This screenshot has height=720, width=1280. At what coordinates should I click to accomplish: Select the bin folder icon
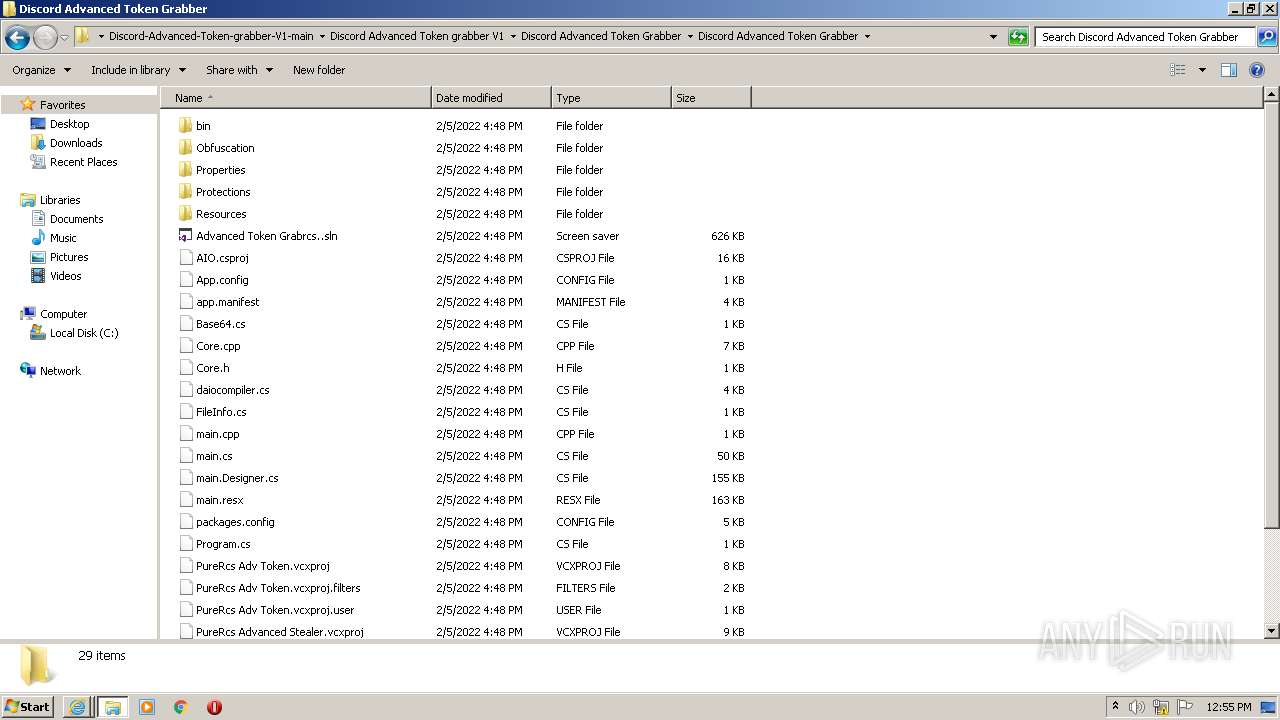coord(185,126)
